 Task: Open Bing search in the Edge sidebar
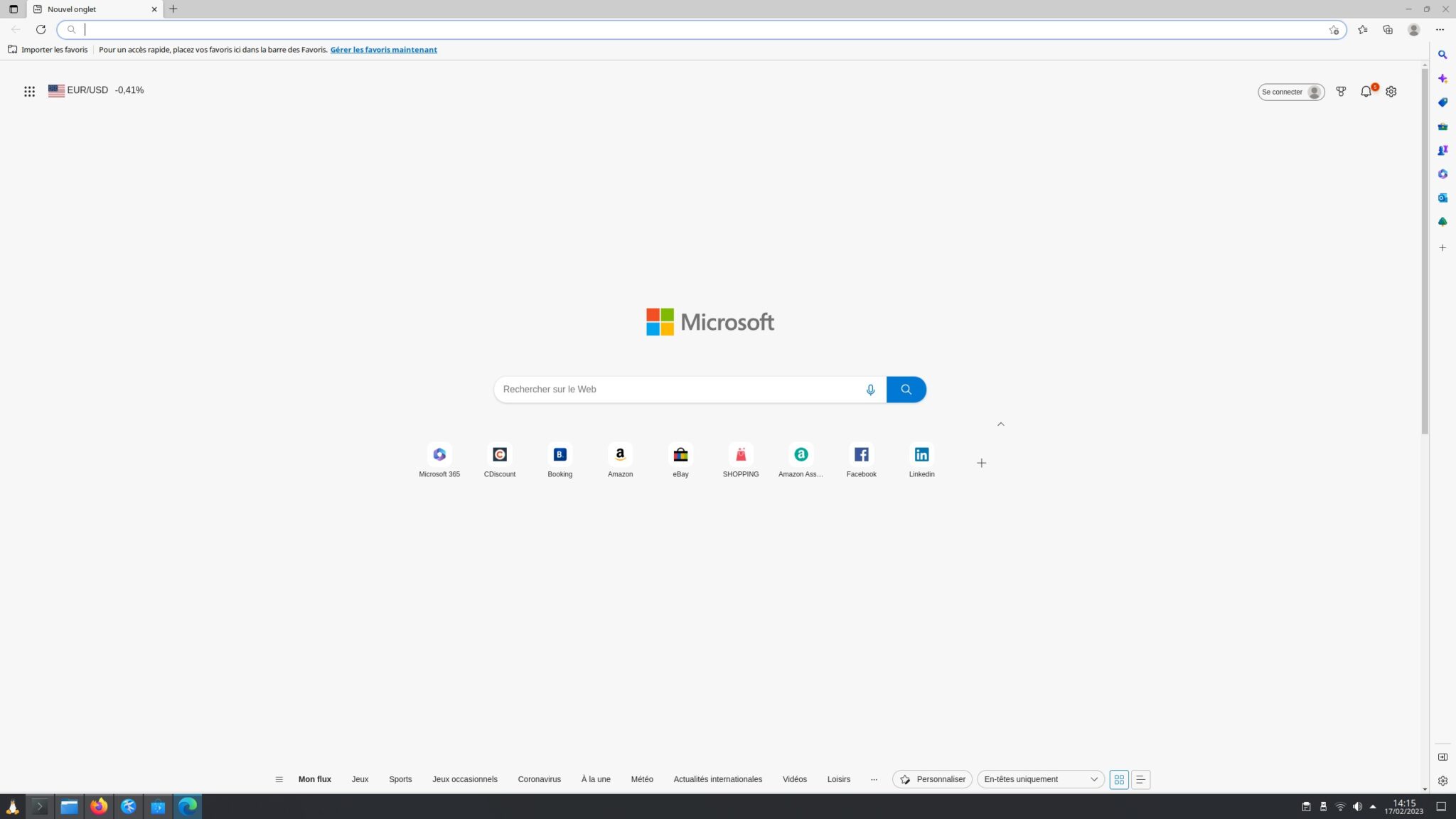click(x=1442, y=54)
